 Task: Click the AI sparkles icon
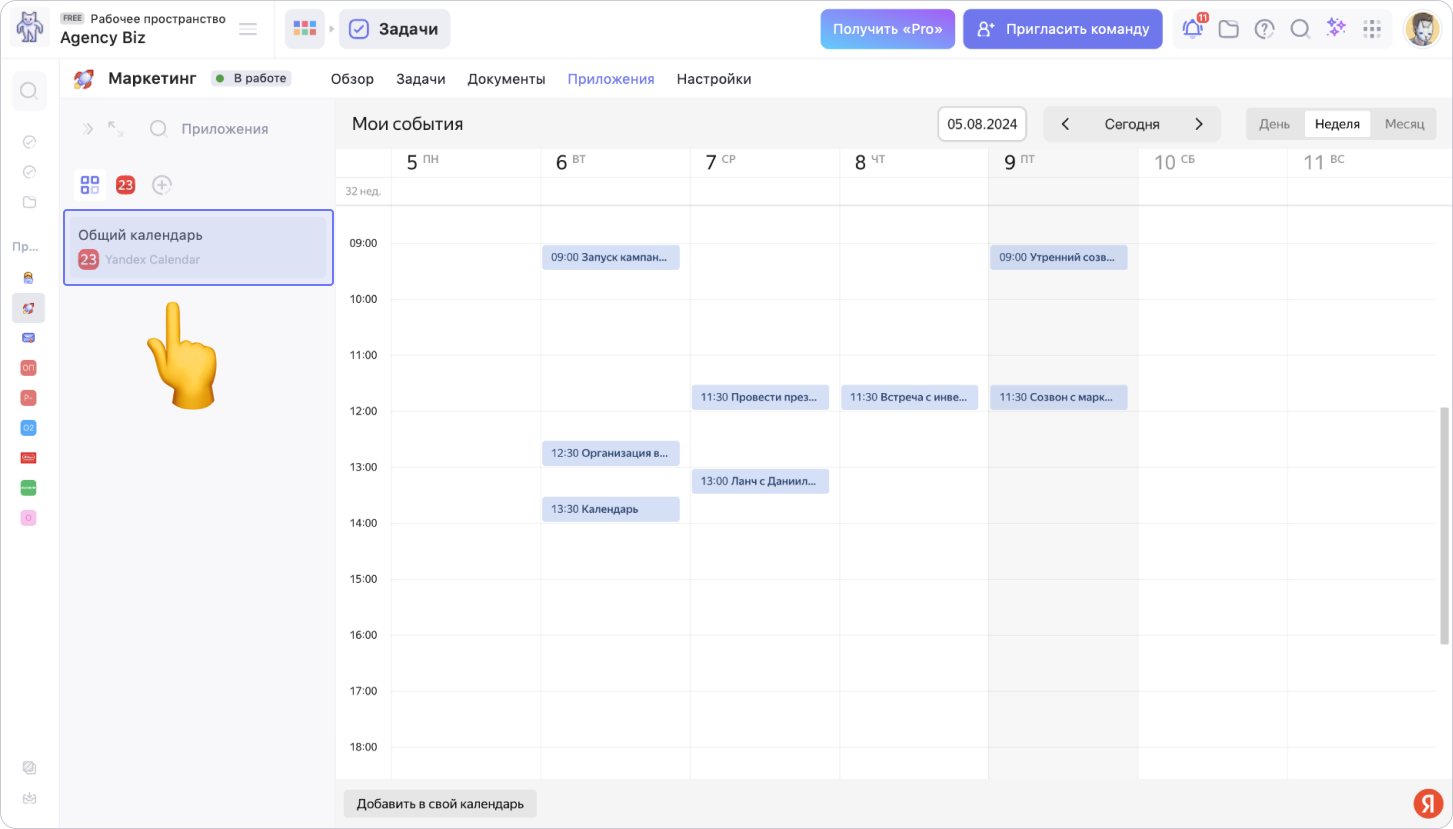[1336, 29]
